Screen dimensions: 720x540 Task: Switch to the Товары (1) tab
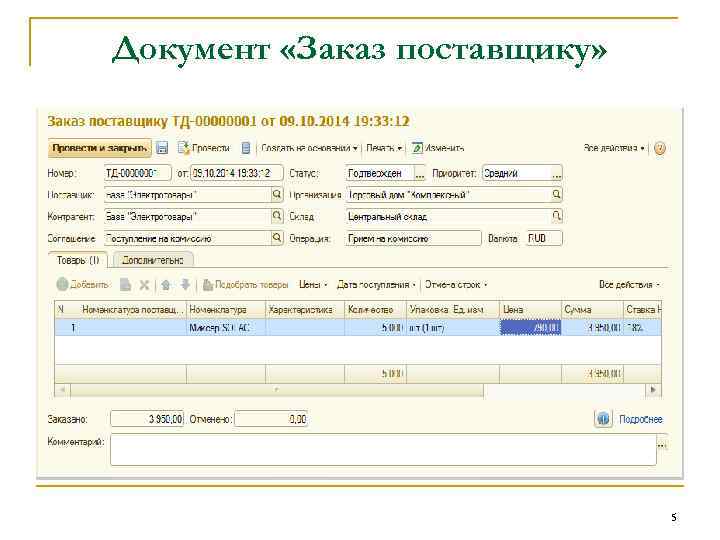click(78, 260)
